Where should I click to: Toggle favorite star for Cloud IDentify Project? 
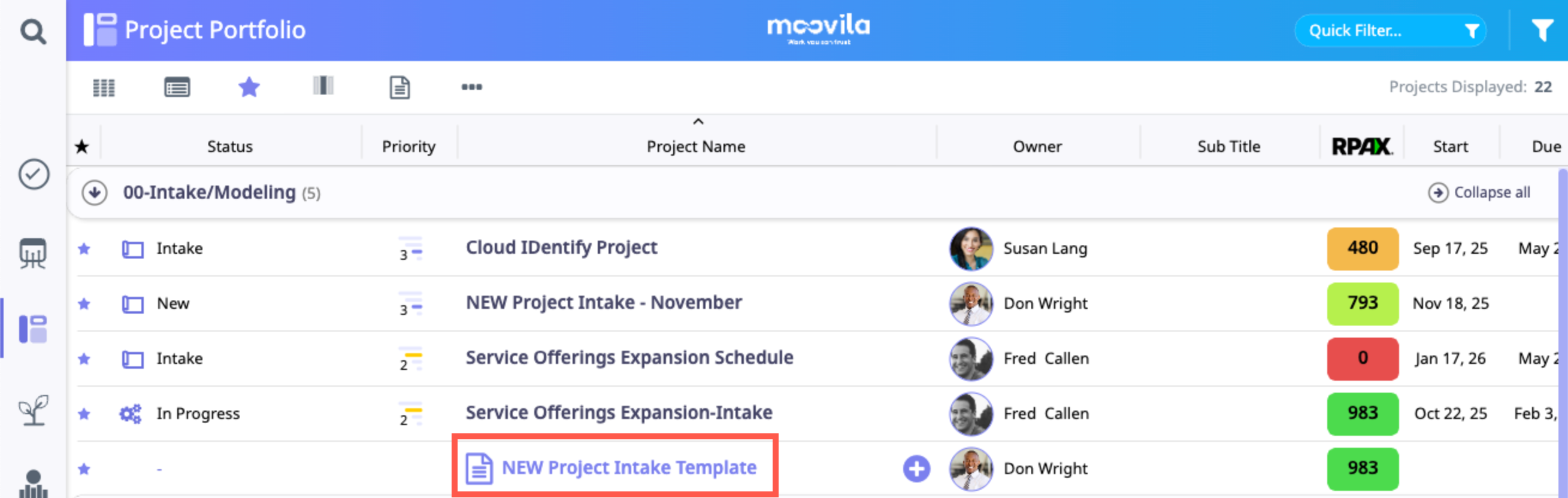pos(84,248)
